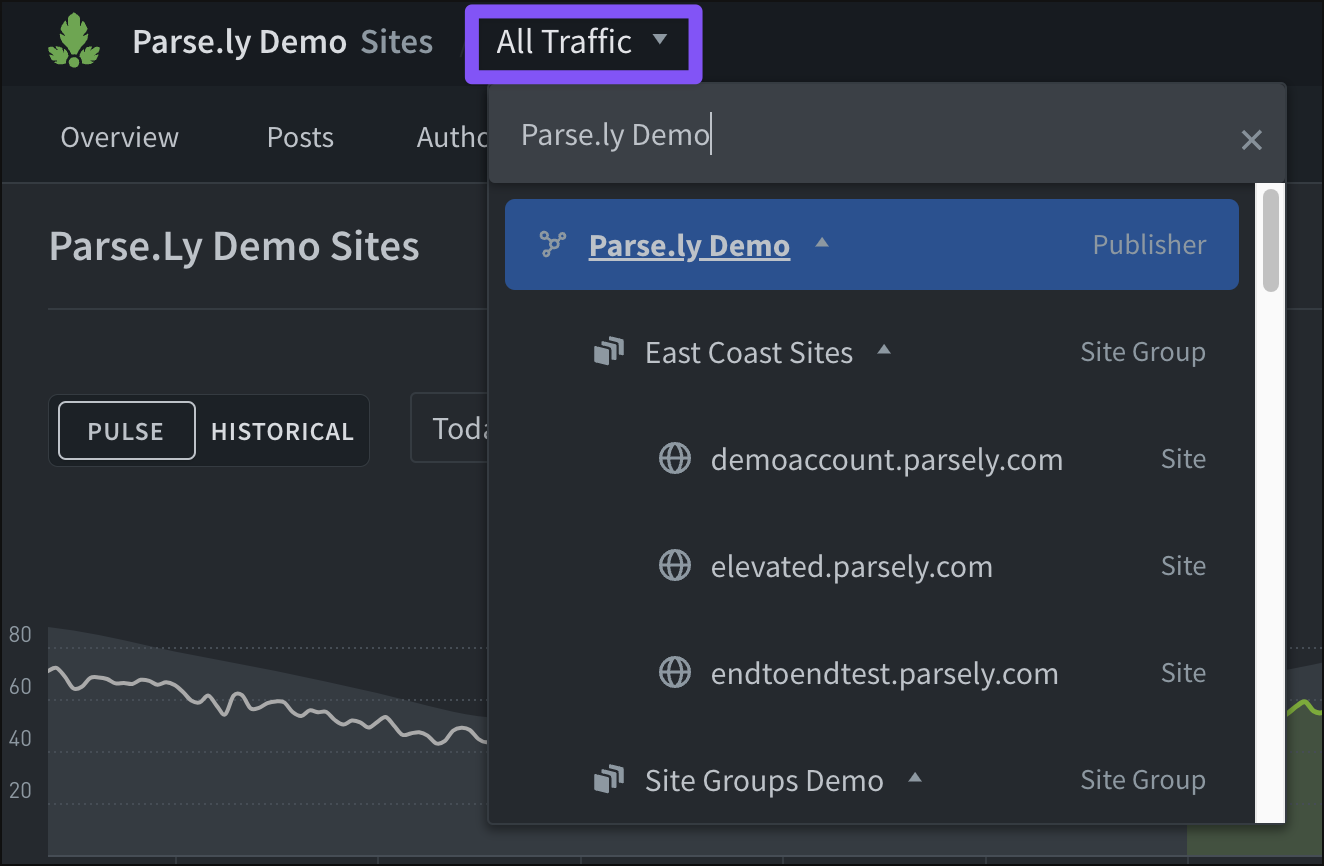Click Site Group label for Site Groups Demo
The image size is (1324, 866).
[1143, 780]
